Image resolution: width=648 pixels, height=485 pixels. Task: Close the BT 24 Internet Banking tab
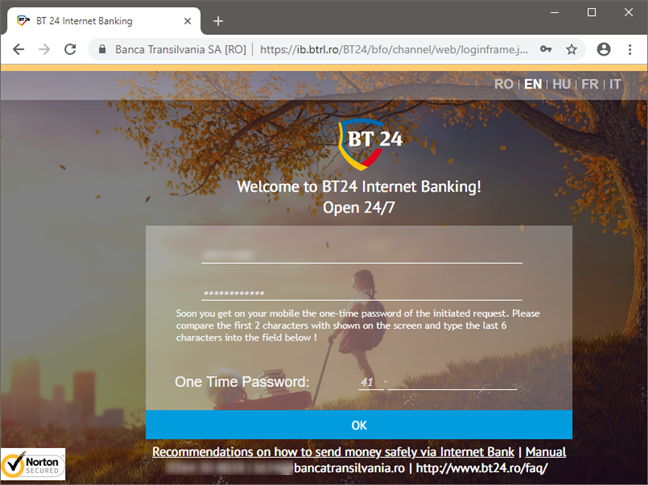tap(188, 21)
